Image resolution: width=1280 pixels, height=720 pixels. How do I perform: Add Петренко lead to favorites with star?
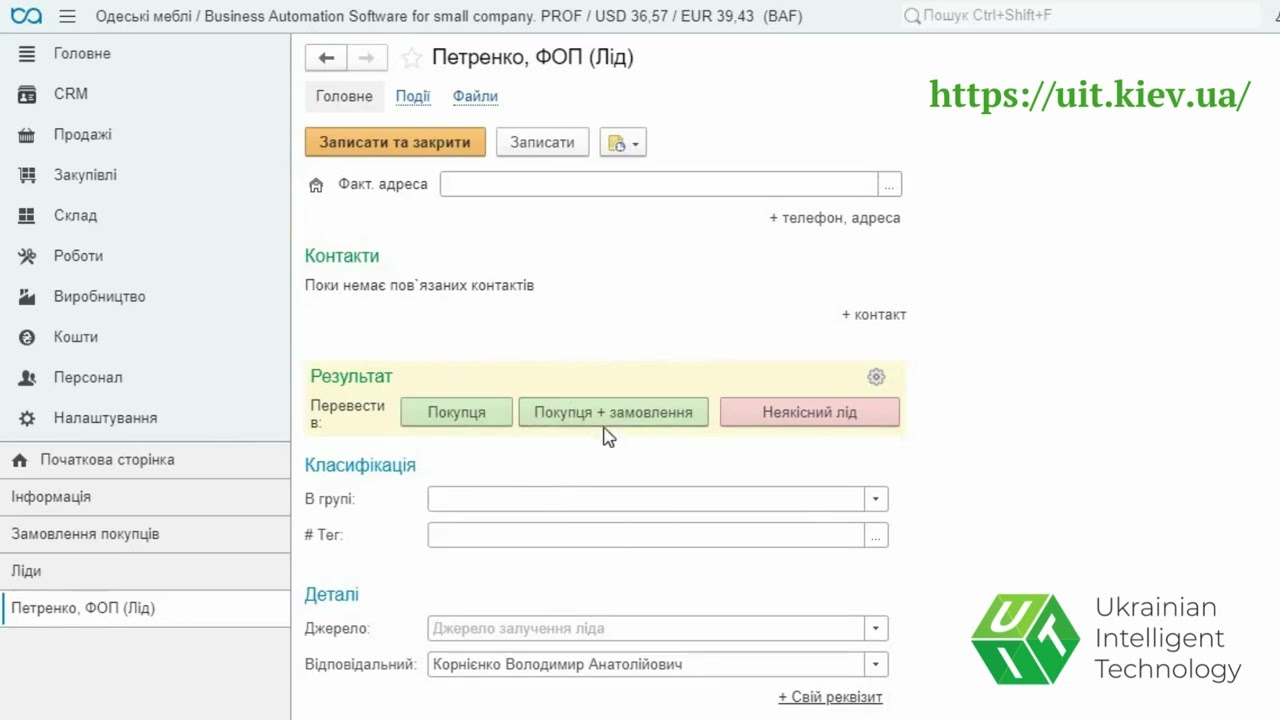click(411, 58)
